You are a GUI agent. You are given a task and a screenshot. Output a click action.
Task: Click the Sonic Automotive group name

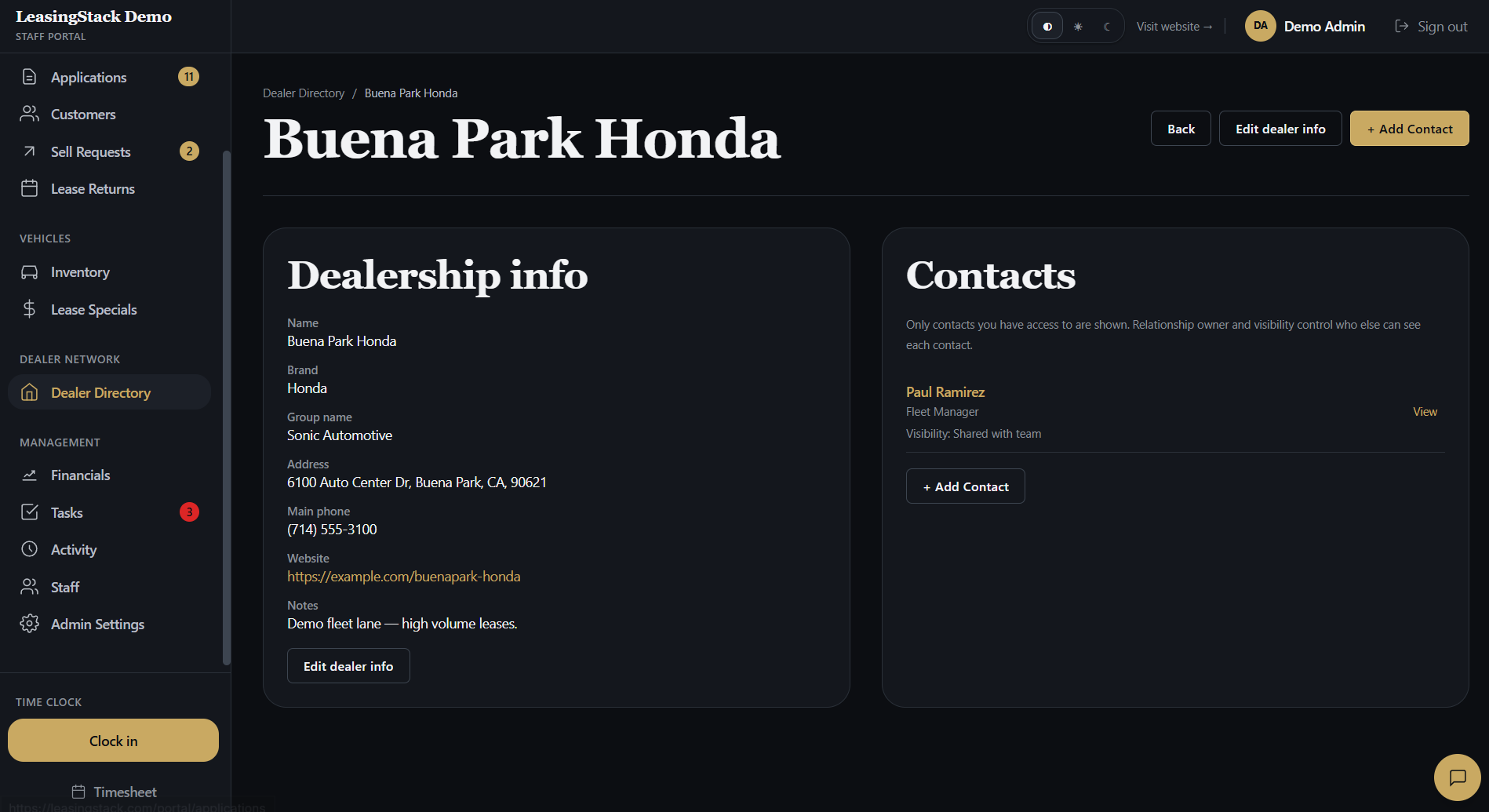[x=340, y=435]
